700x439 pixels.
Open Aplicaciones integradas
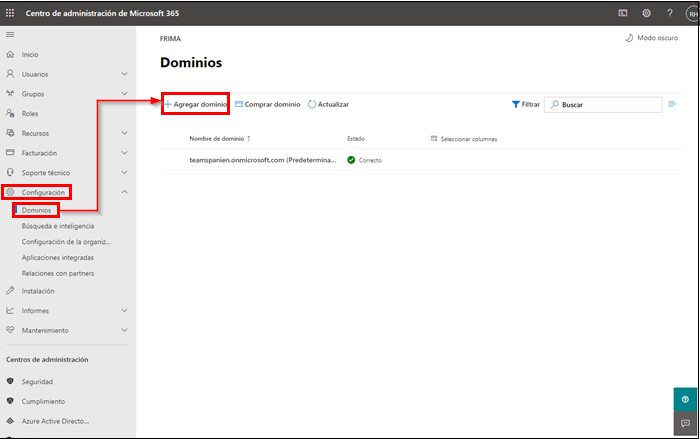tap(58, 257)
